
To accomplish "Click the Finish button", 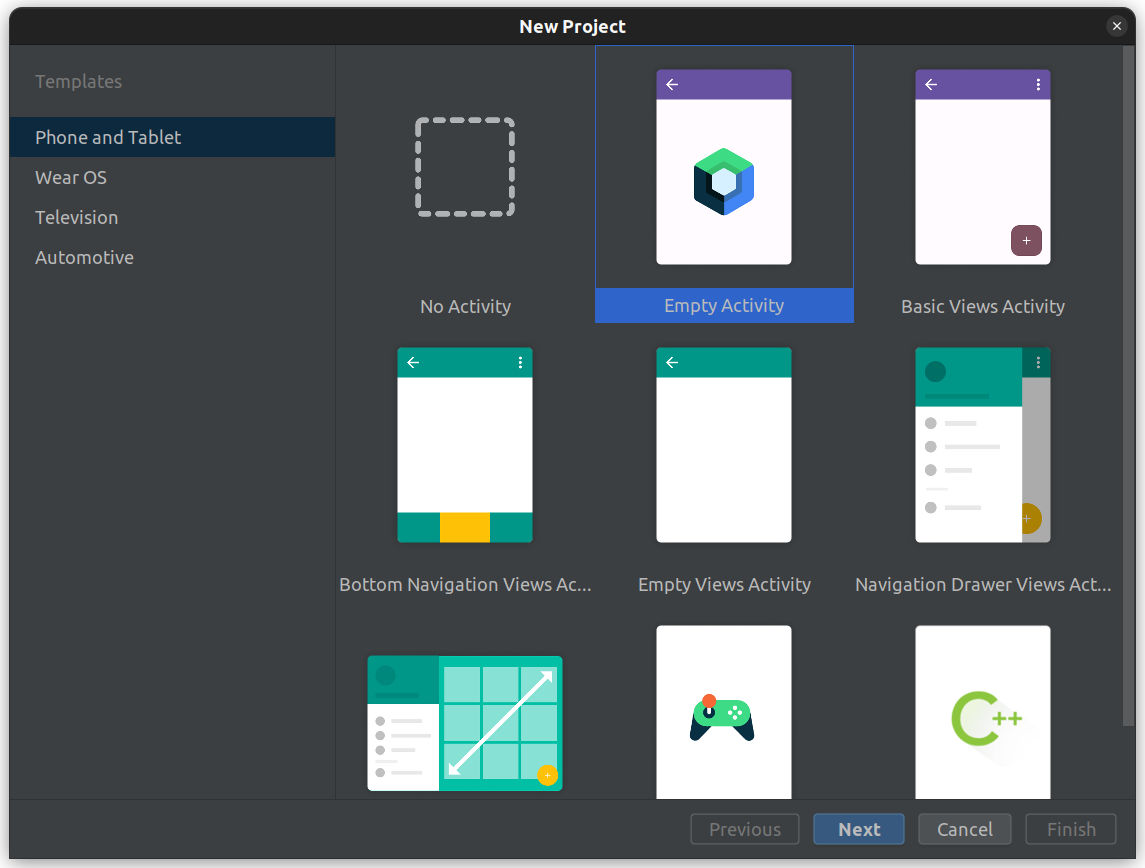I will pyautogui.click(x=1071, y=829).
